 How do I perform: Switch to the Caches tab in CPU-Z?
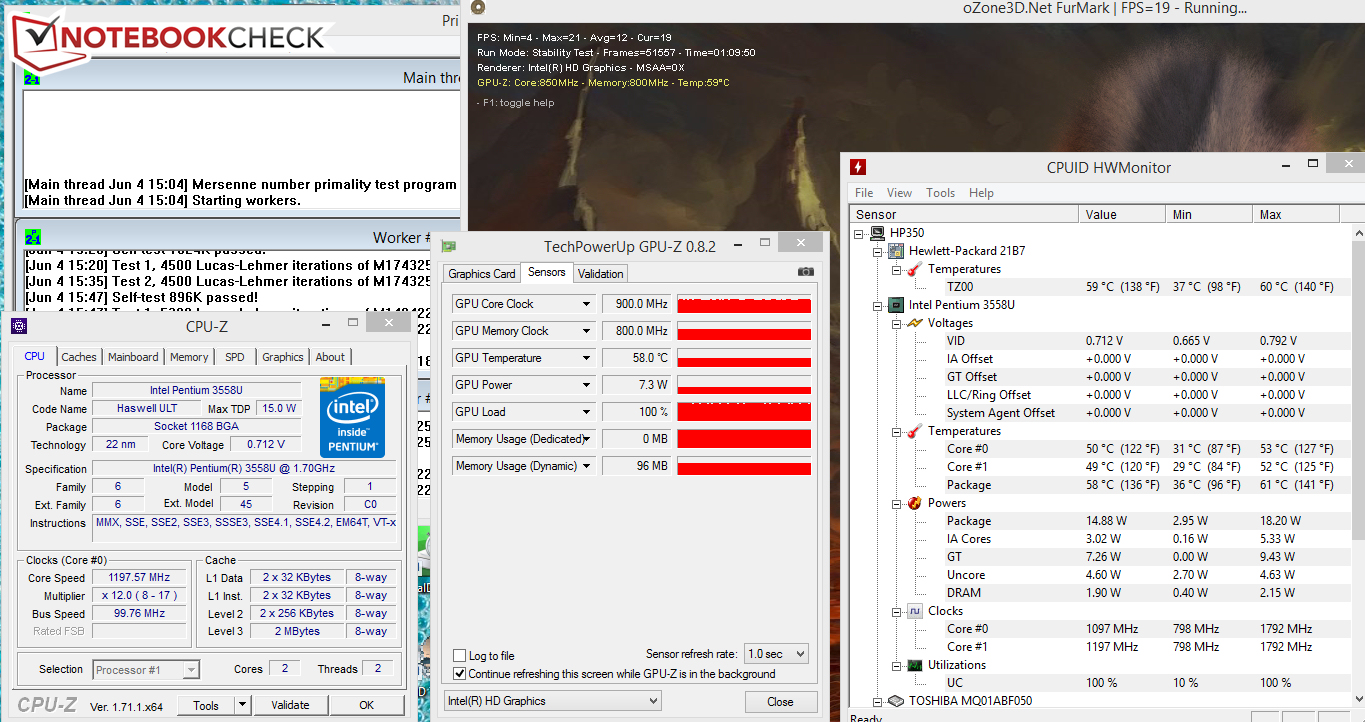click(79, 357)
